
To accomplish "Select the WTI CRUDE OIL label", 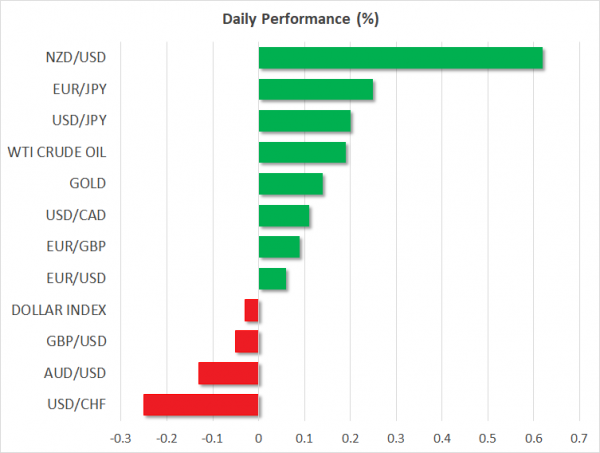I will tap(59, 152).
